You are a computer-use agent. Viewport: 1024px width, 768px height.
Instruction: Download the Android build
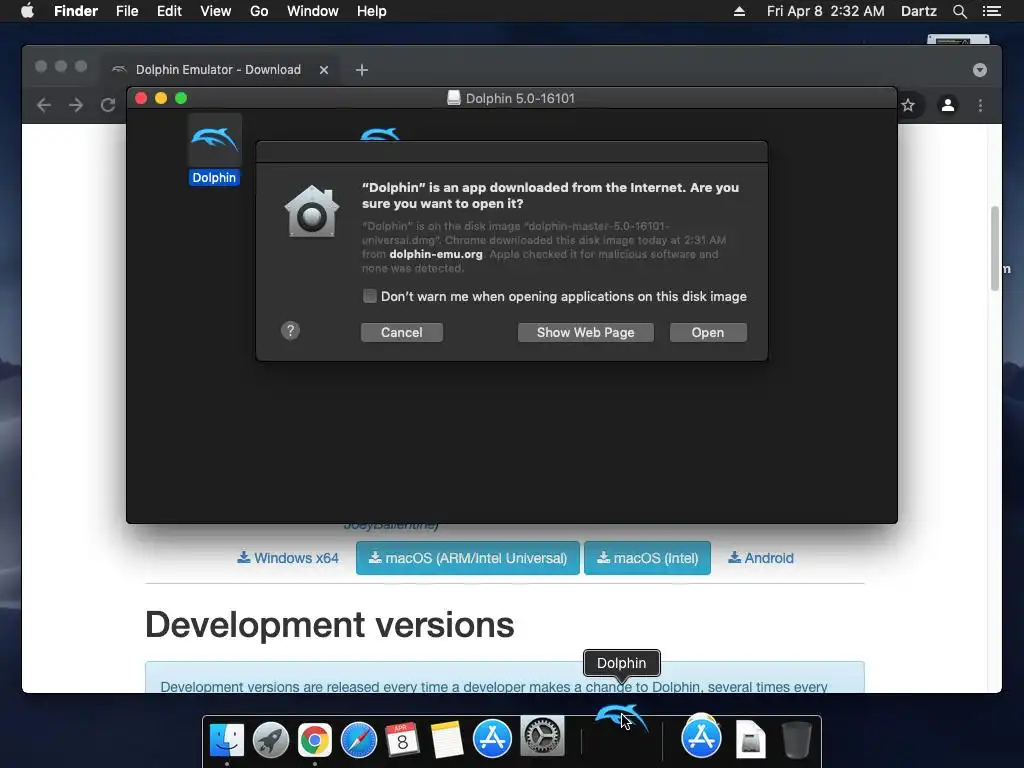761,558
